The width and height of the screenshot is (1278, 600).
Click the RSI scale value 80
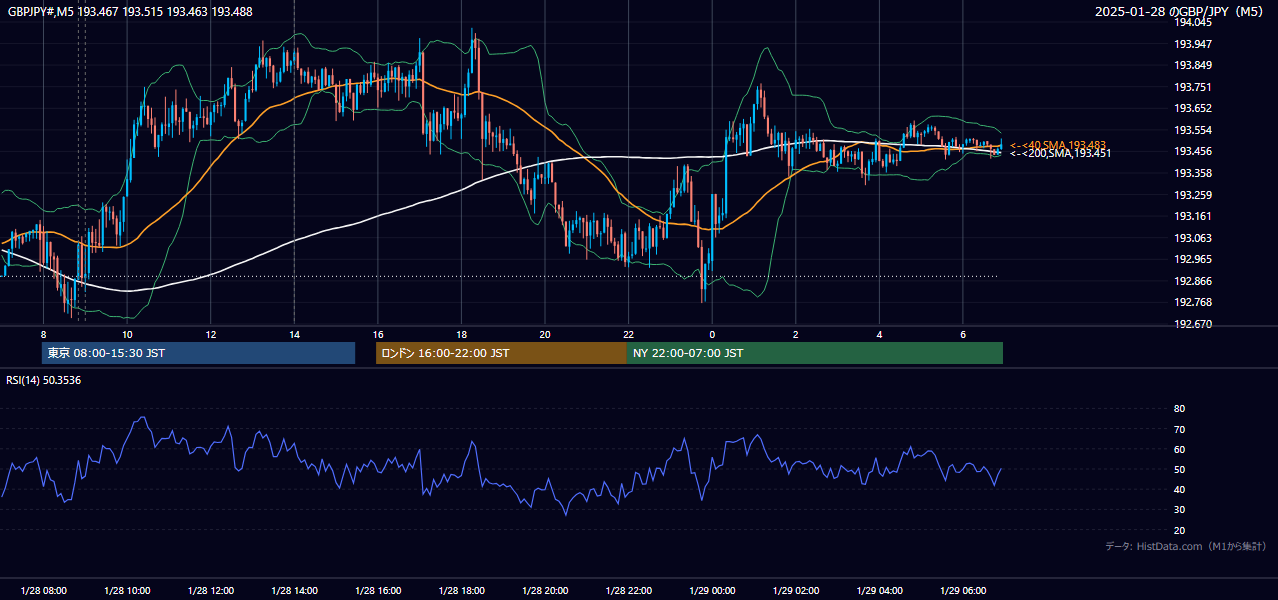coord(1179,409)
